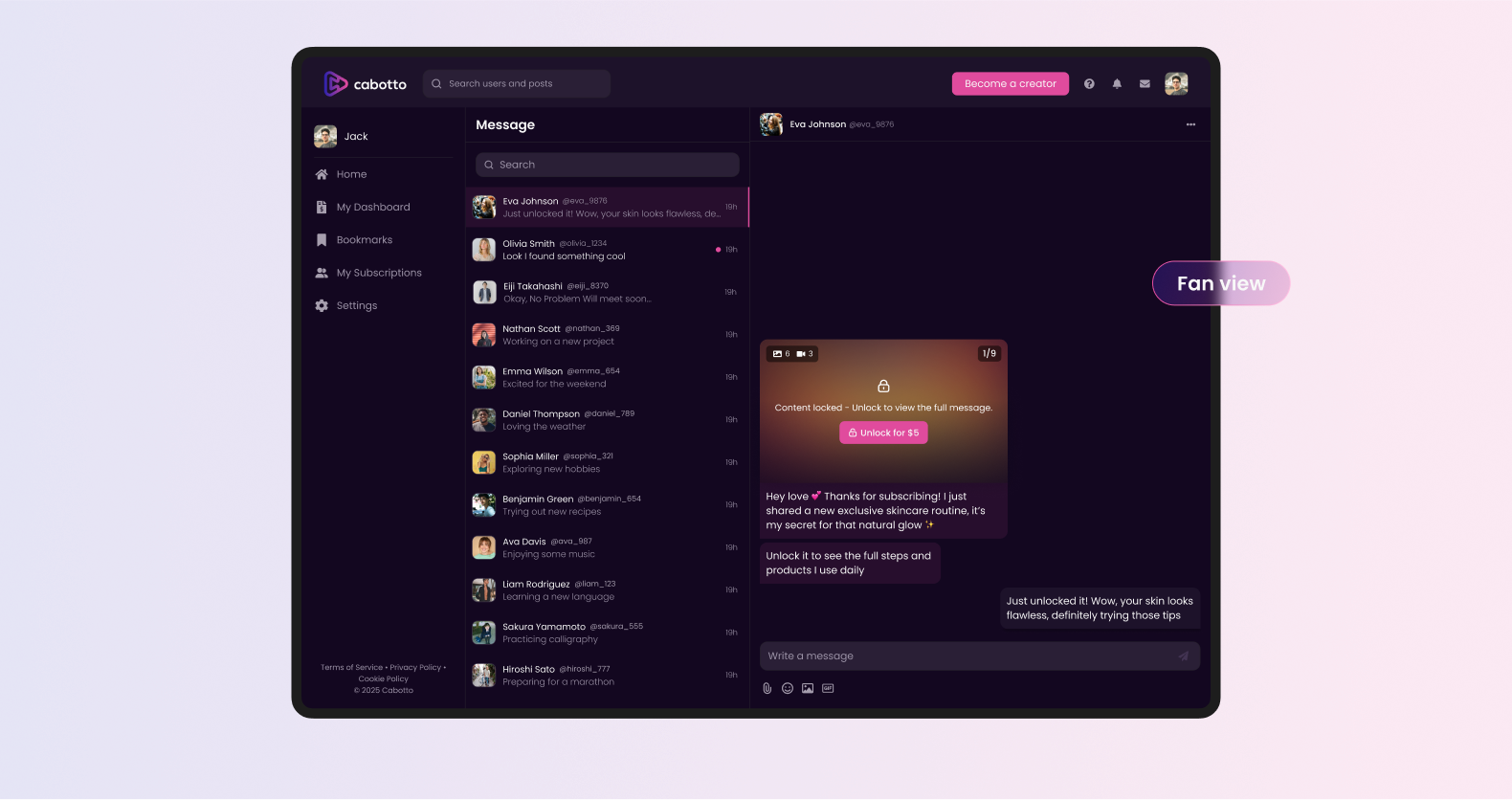
Task: Open Nathan Scott conversation
Action: tap(607, 335)
